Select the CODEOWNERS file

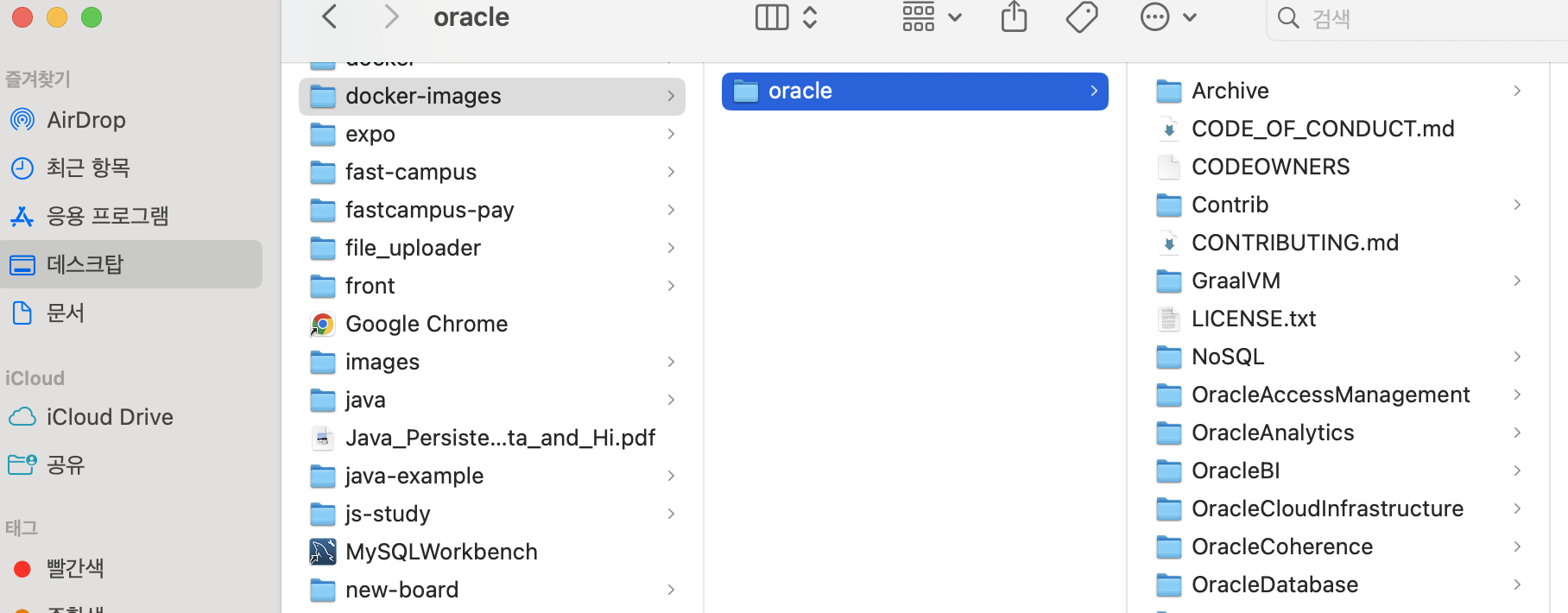point(1339,167)
